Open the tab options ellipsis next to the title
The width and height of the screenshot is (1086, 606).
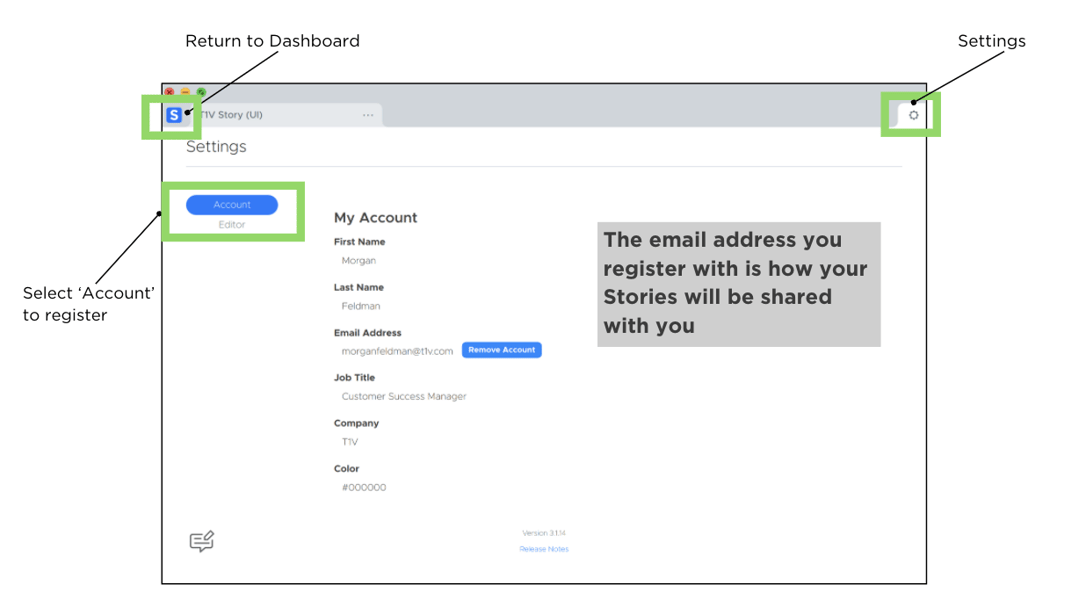click(x=368, y=114)
